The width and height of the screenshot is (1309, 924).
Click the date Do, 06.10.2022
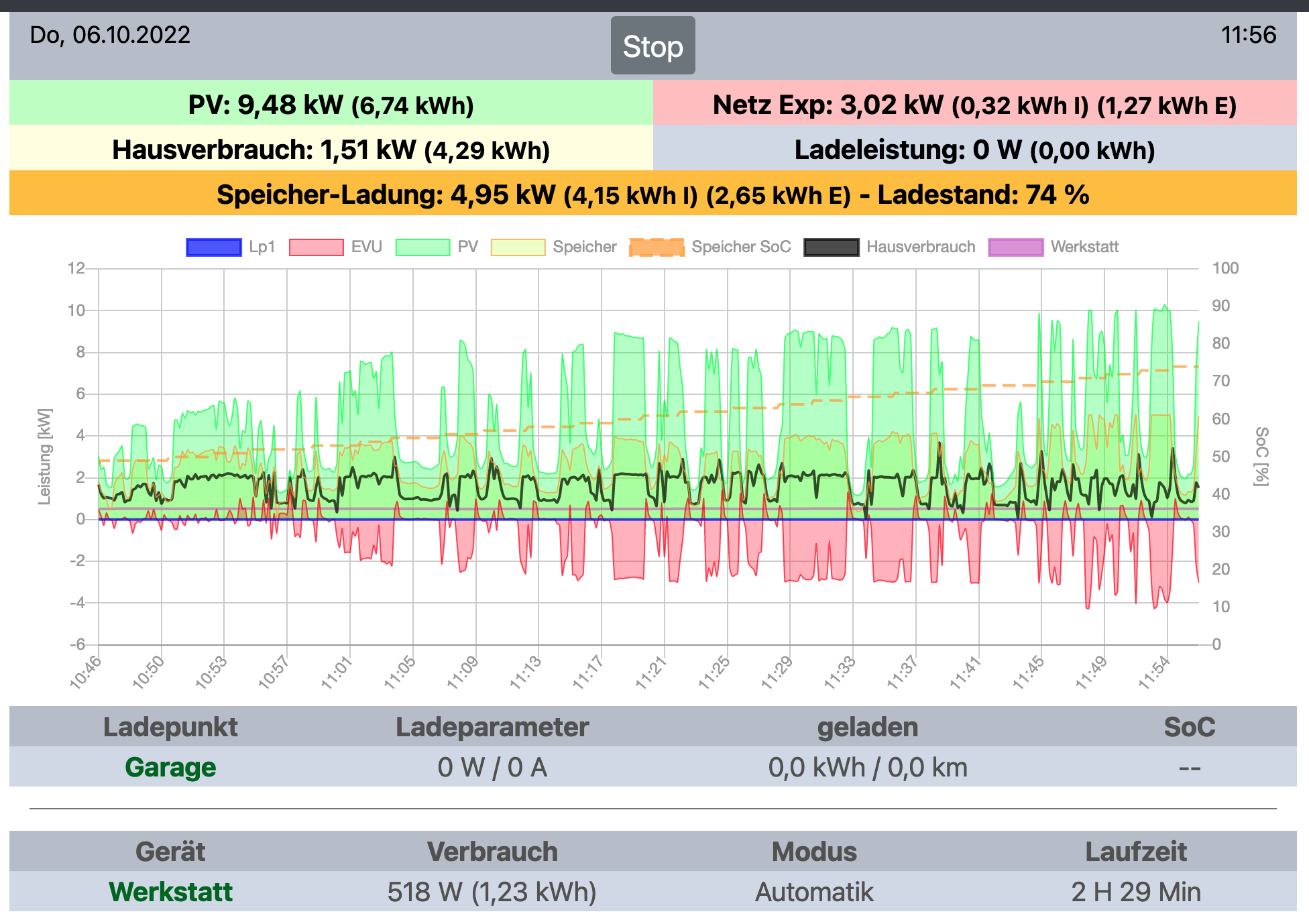click(110, 35)
